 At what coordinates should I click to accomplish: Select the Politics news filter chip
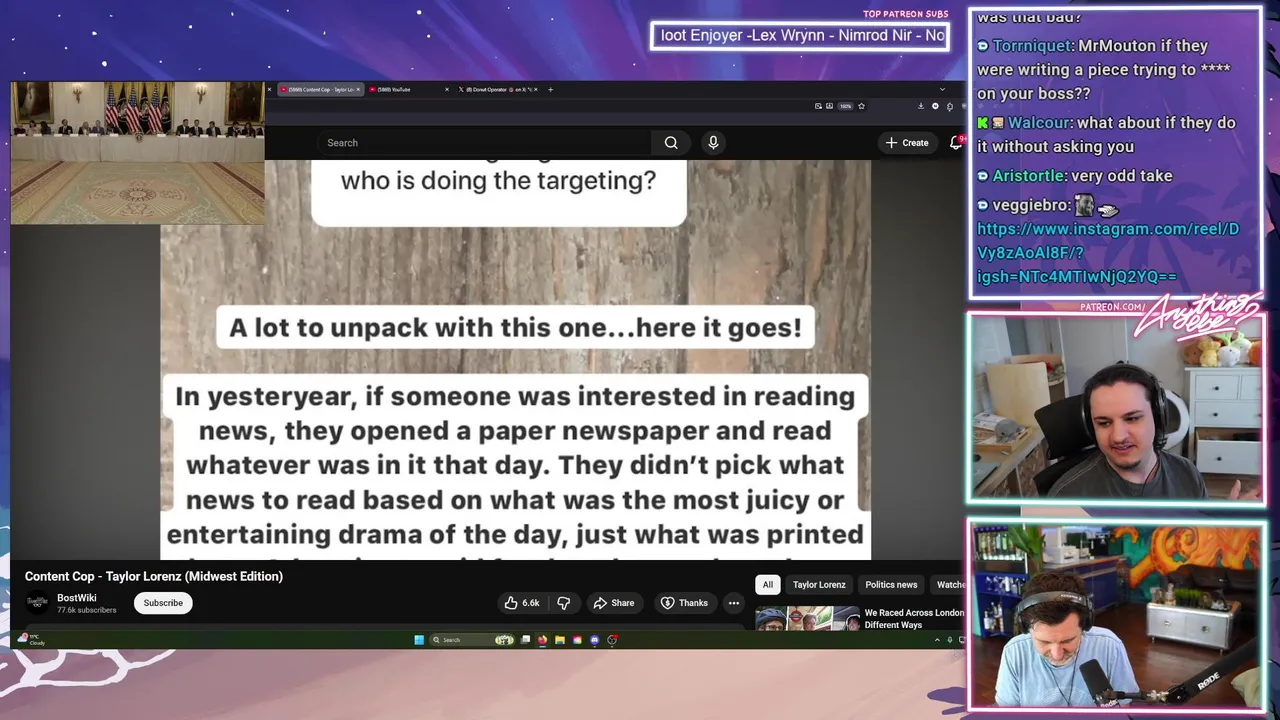pos(891,585)
